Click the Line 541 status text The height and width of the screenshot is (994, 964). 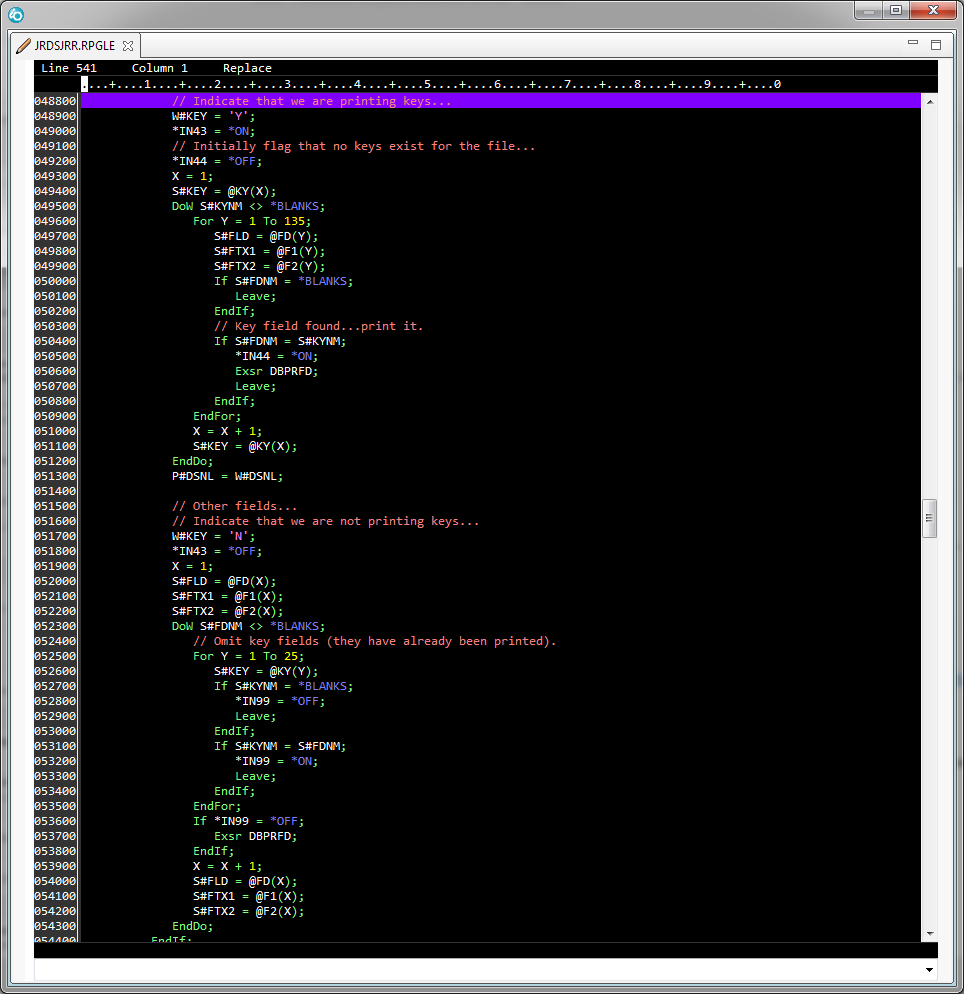(68, 68)
